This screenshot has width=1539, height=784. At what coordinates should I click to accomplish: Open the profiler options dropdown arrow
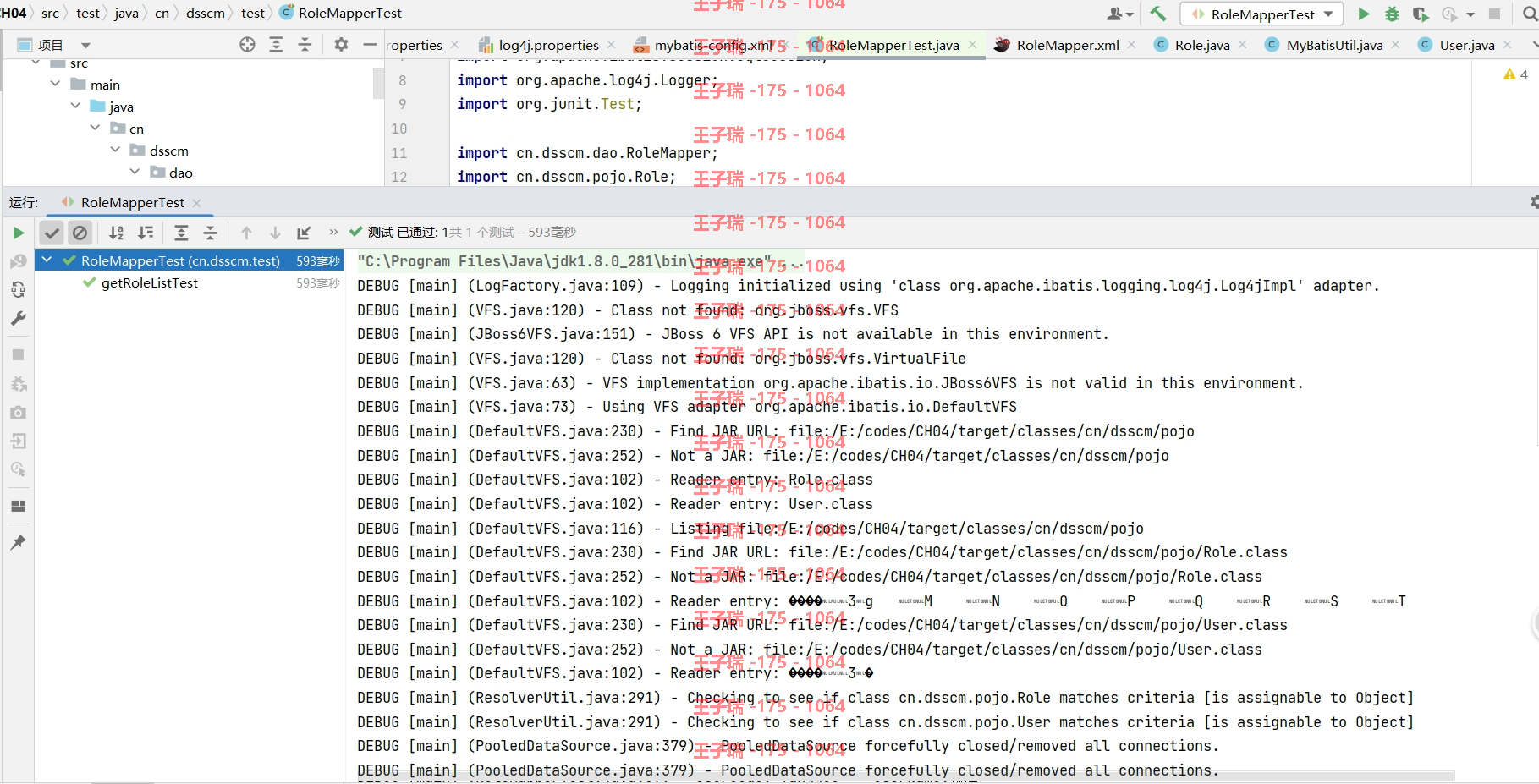(1470, 14)
